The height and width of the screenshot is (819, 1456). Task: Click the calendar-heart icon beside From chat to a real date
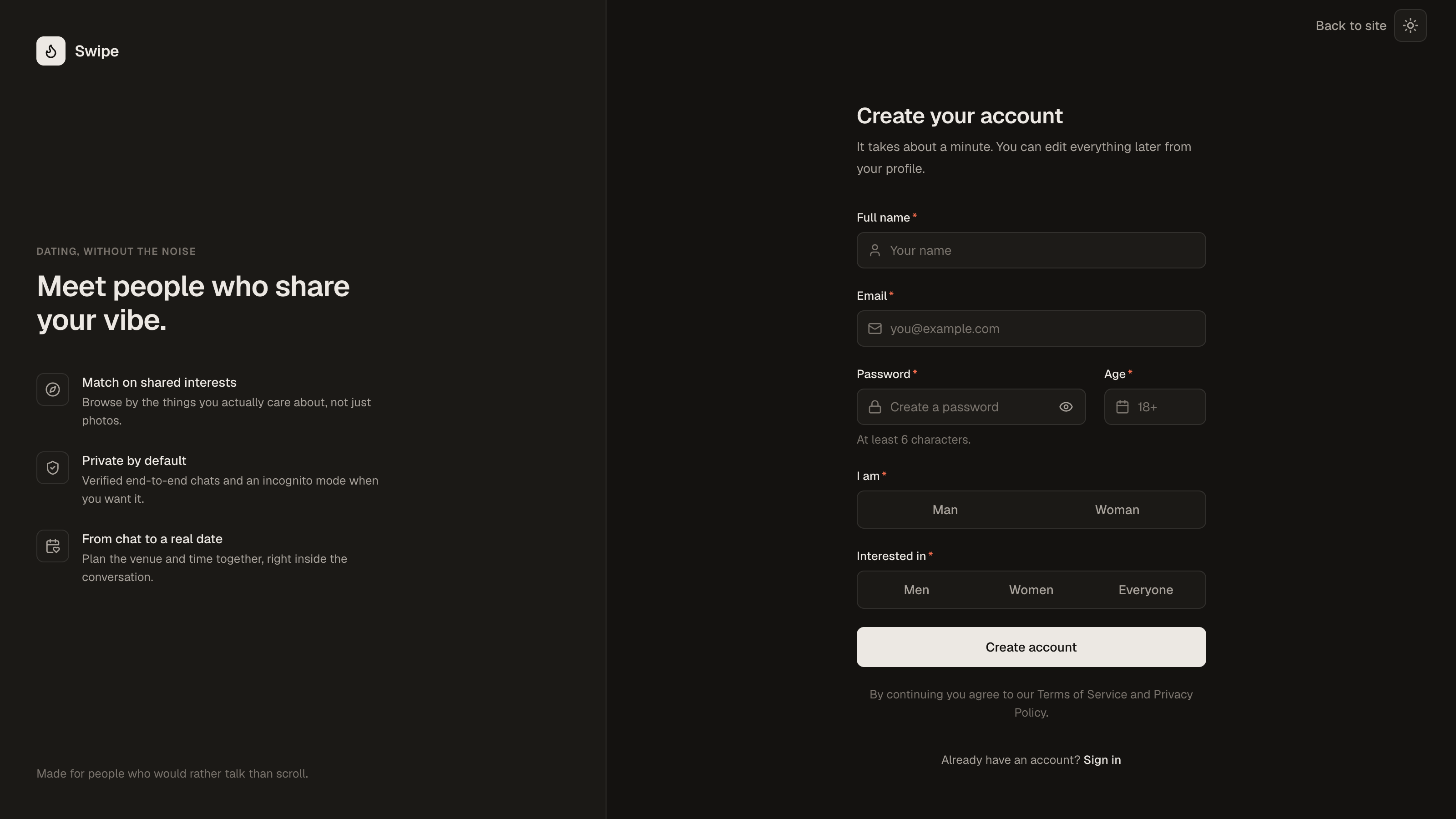pyautogui.click(x=53, y=546)
